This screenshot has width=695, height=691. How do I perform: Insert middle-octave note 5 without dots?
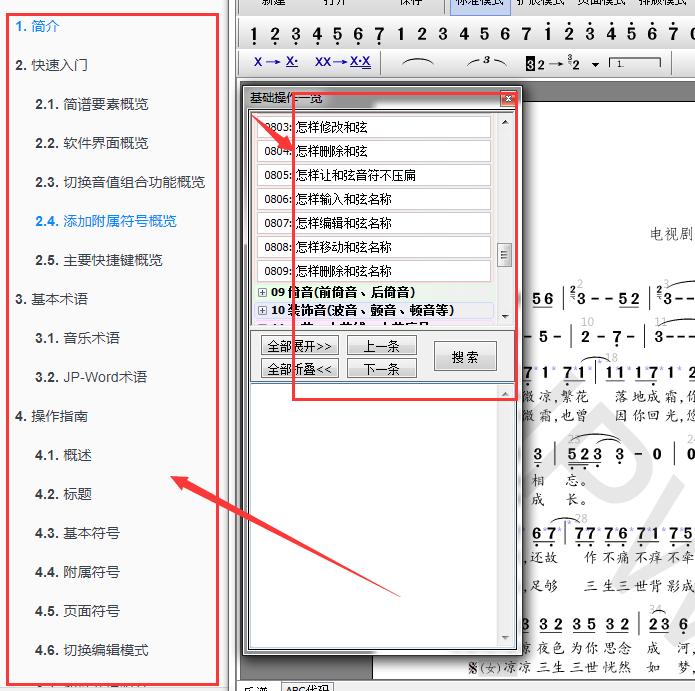pyautogui.click(x=484, y=34)
